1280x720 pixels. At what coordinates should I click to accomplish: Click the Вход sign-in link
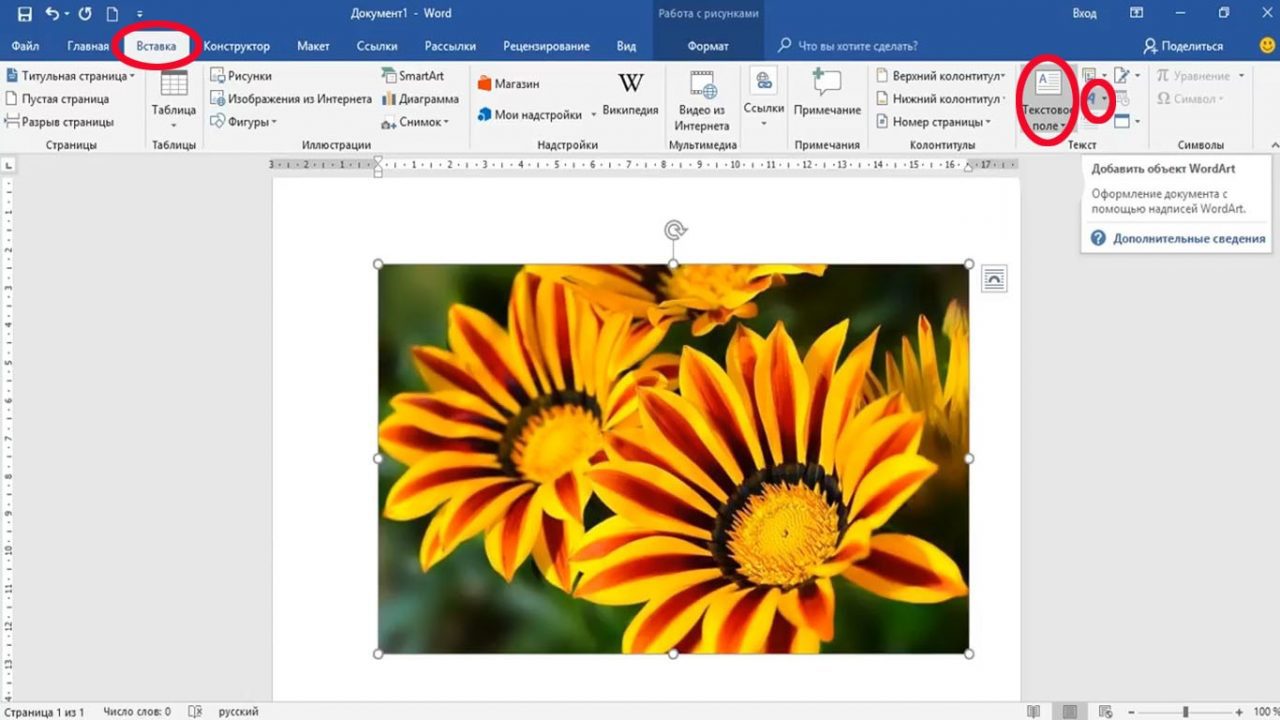[x=1085, y=14]
